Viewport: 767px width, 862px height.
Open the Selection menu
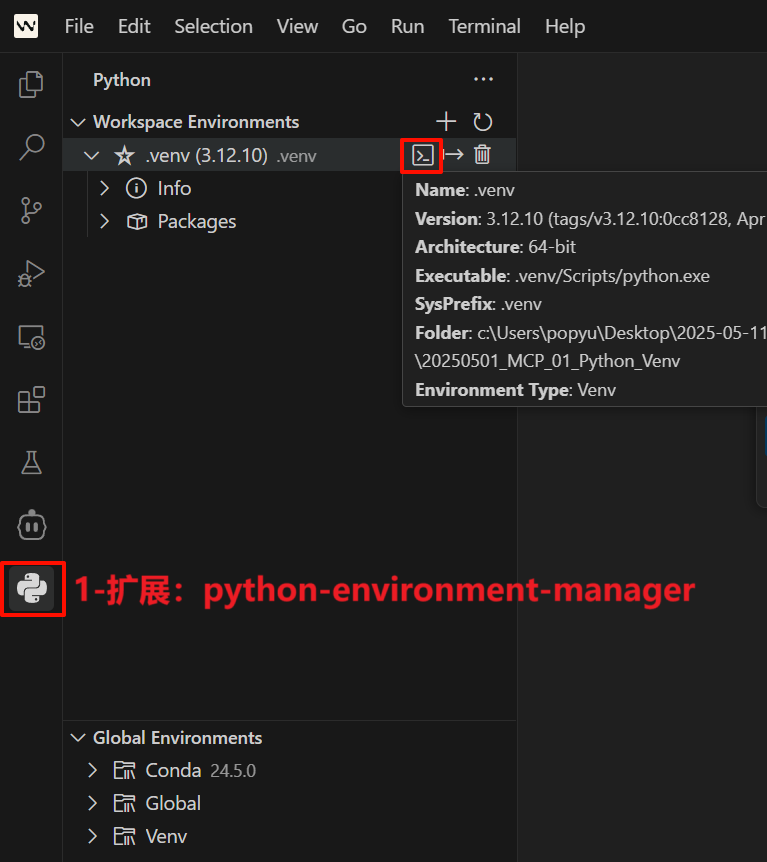(x=213, y=26)
